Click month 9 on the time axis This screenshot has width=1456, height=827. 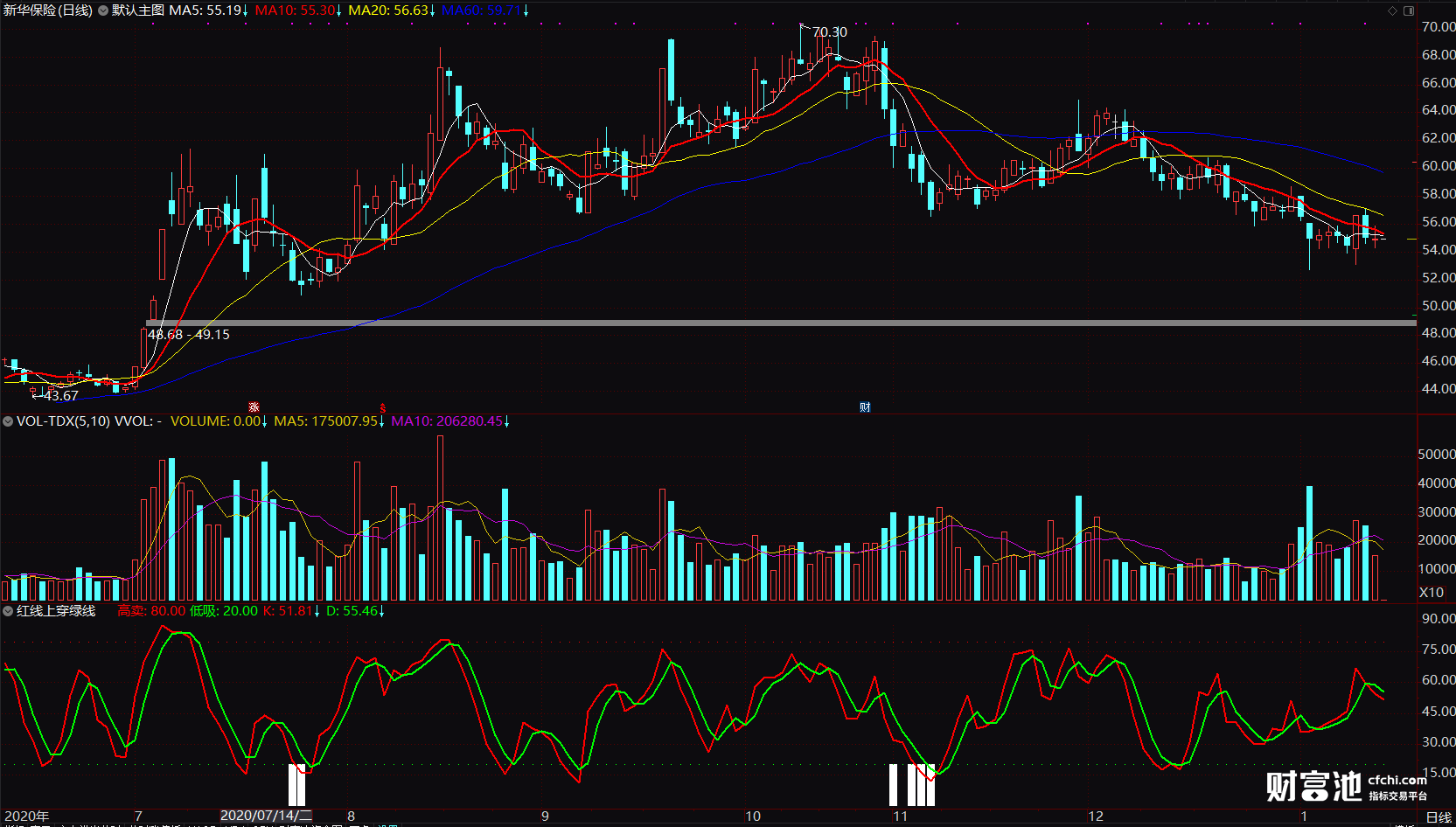tap(545, 817)
